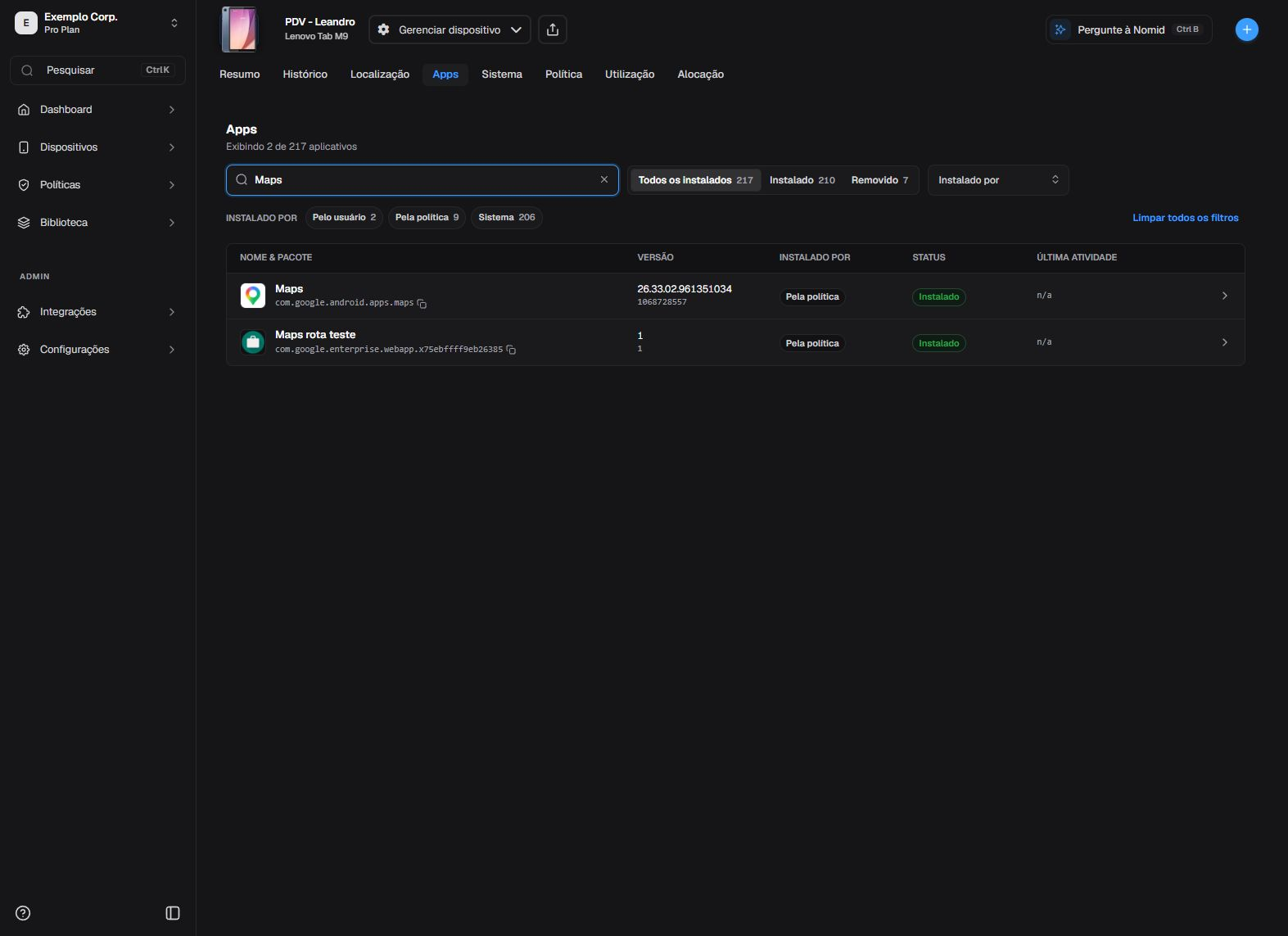Expand the Biblioteca chevron

click(172, 223)
